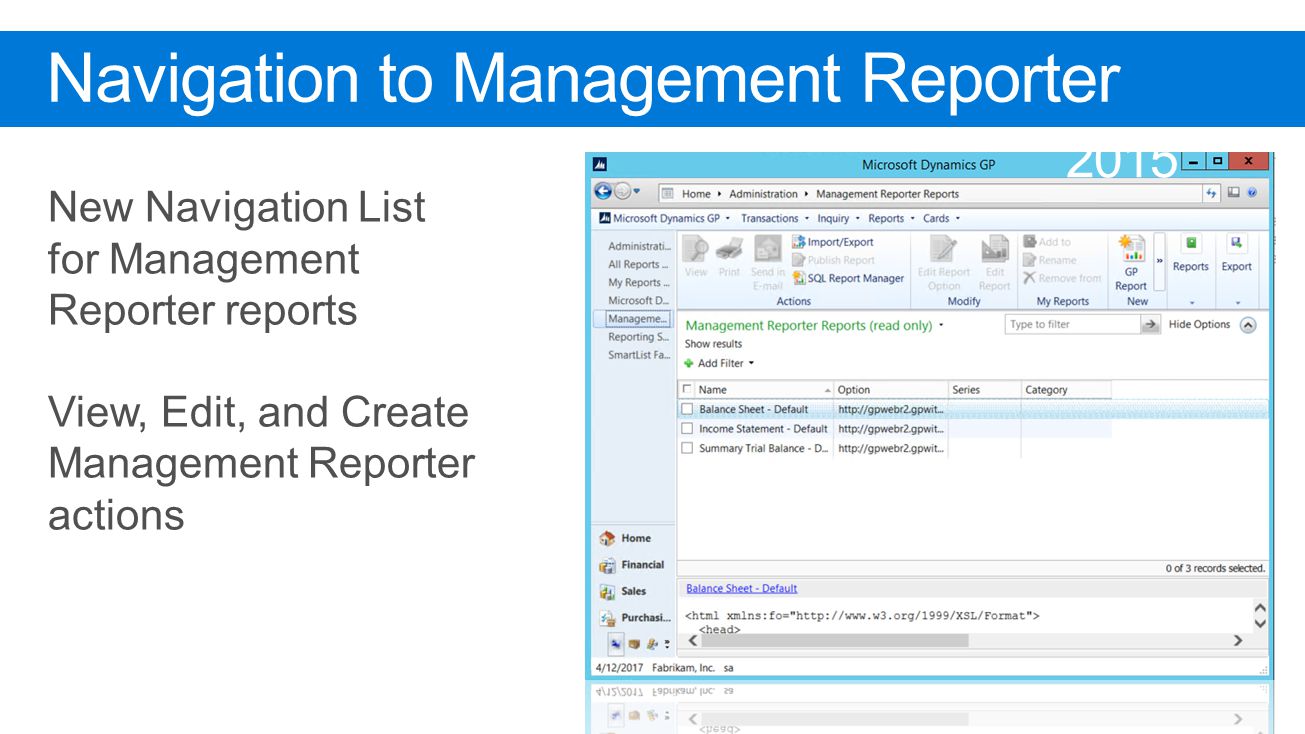The image size is (1305, 734).
Task: Click the refresh icon in address bar
Action: click(x=1213, y=194)
